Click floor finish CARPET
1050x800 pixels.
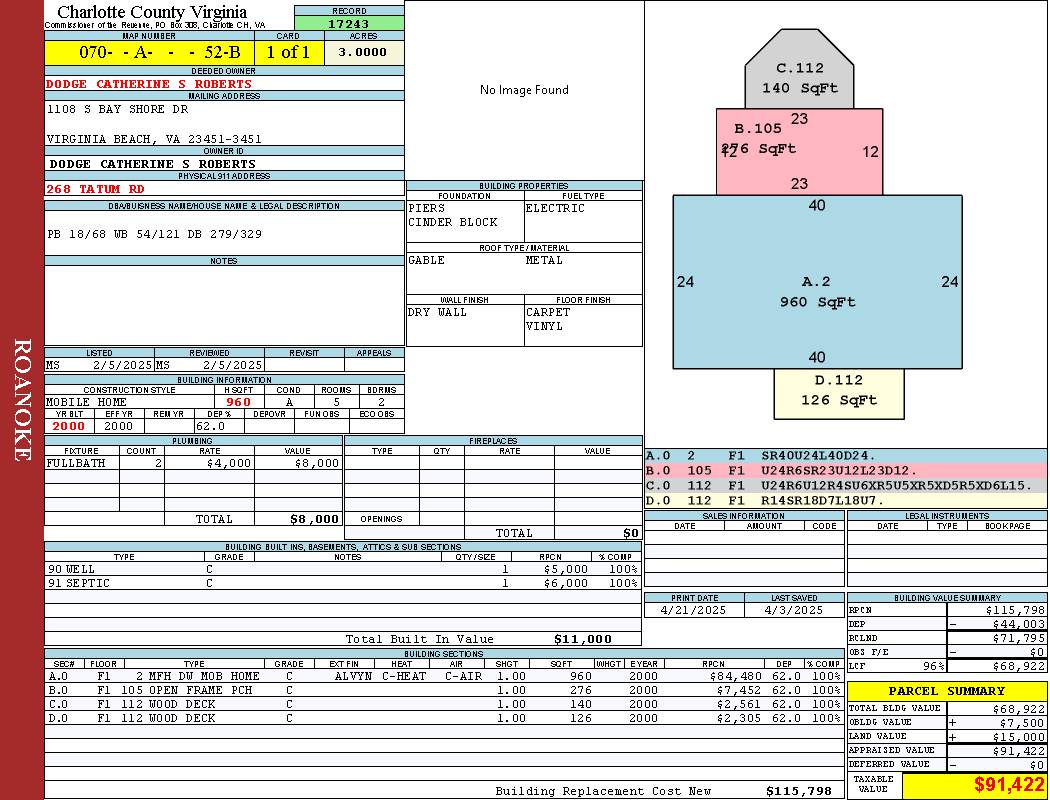coord(548,312)
